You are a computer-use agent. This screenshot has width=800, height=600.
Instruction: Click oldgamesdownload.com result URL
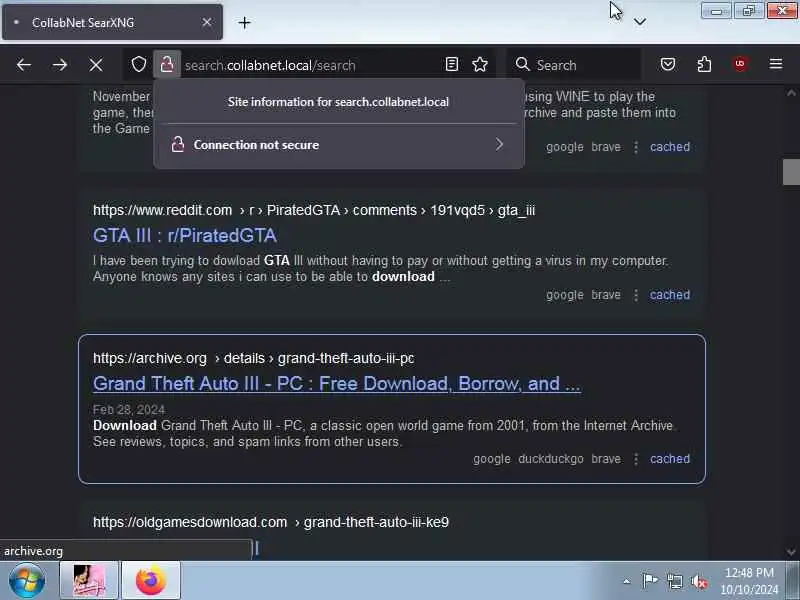click(271, 522)
